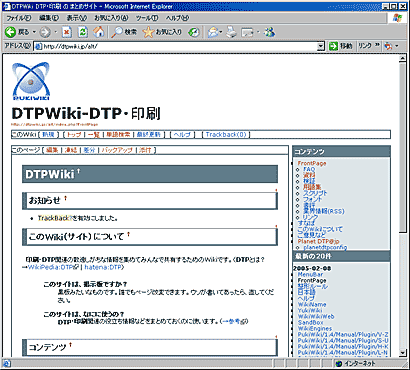
Task: Click the dagger anchor beside the お知らせ heading
Action: click(x=65, y=198)
